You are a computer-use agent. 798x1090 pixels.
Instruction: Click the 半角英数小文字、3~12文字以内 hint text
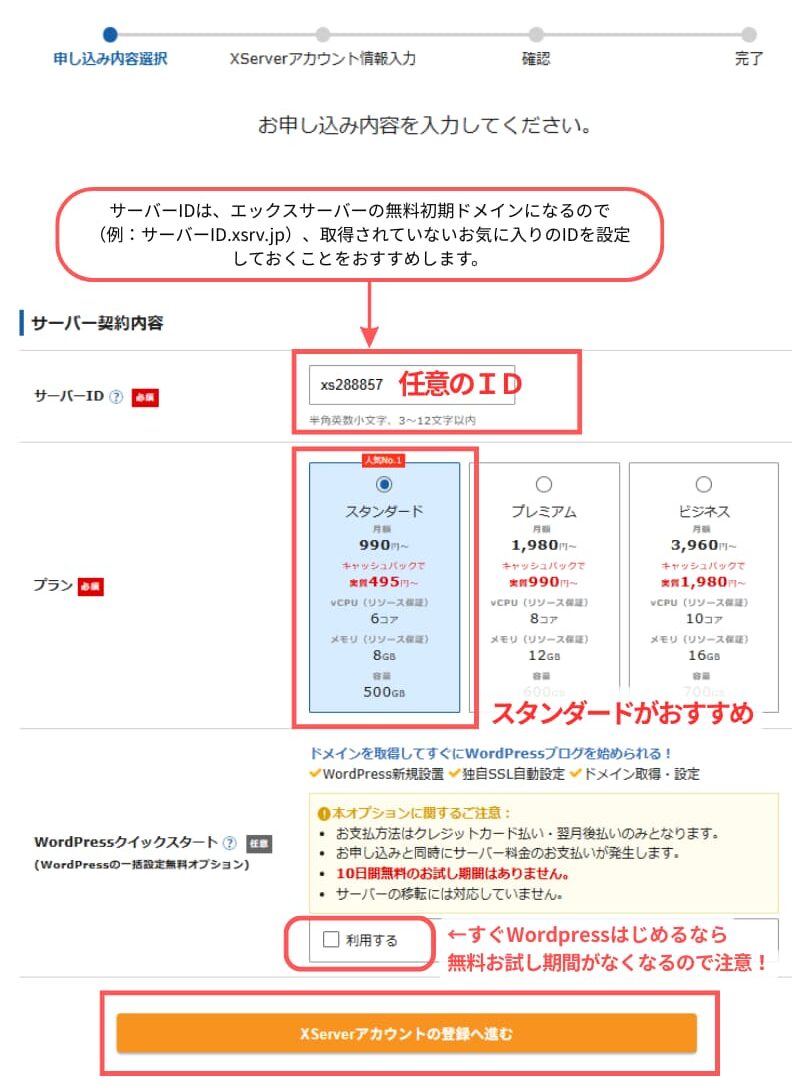[x=392, y=421]
